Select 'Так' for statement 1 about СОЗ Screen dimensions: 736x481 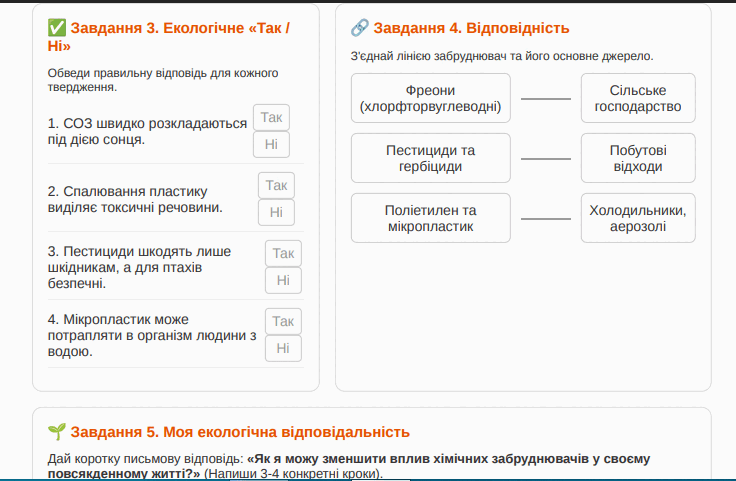tap(271, 117)
